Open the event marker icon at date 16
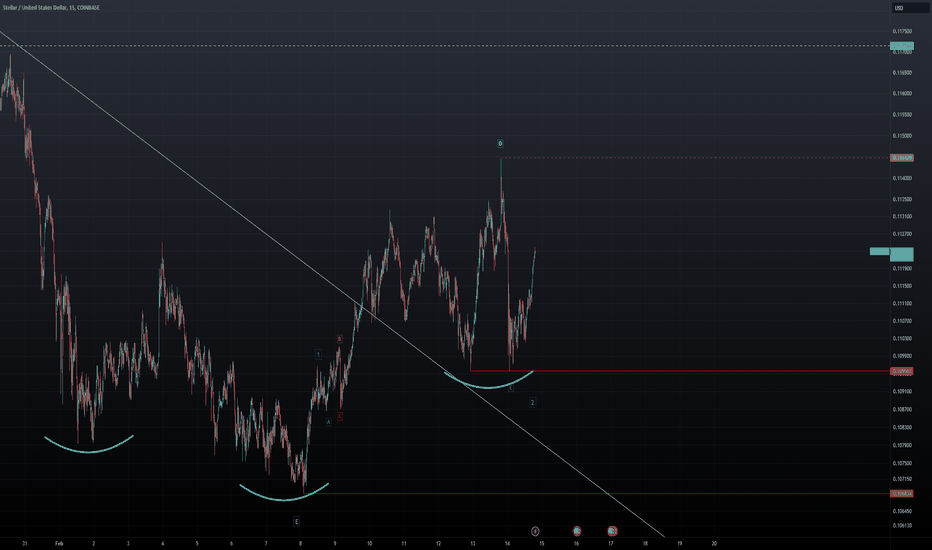932x550 pixels. click(x=577, y=531)
